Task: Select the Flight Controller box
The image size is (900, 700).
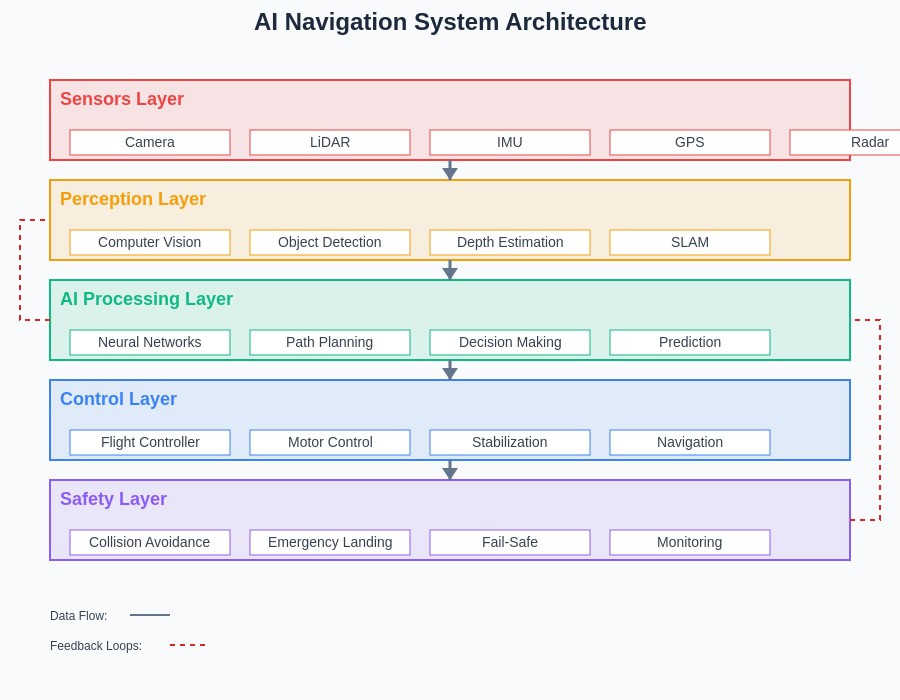Action: [150, 442]
